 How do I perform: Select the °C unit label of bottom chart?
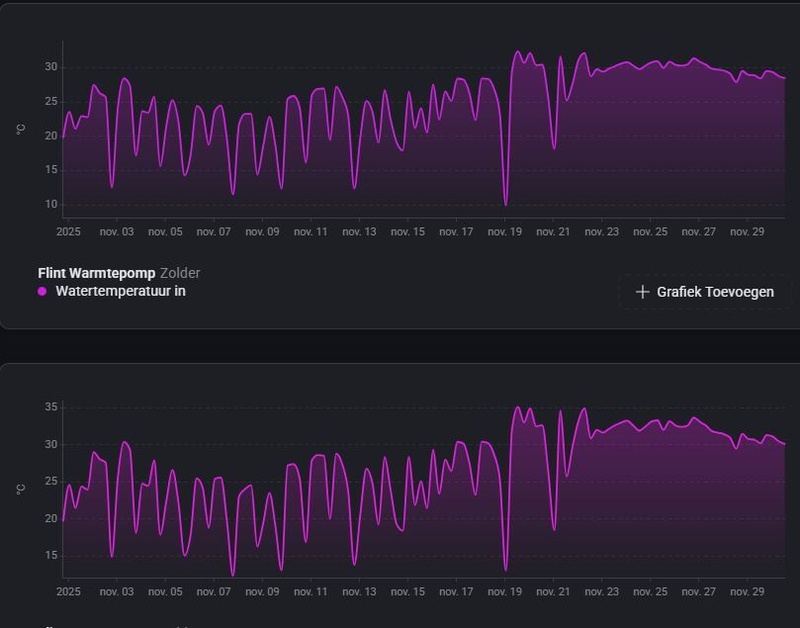[x=21, y=490]
